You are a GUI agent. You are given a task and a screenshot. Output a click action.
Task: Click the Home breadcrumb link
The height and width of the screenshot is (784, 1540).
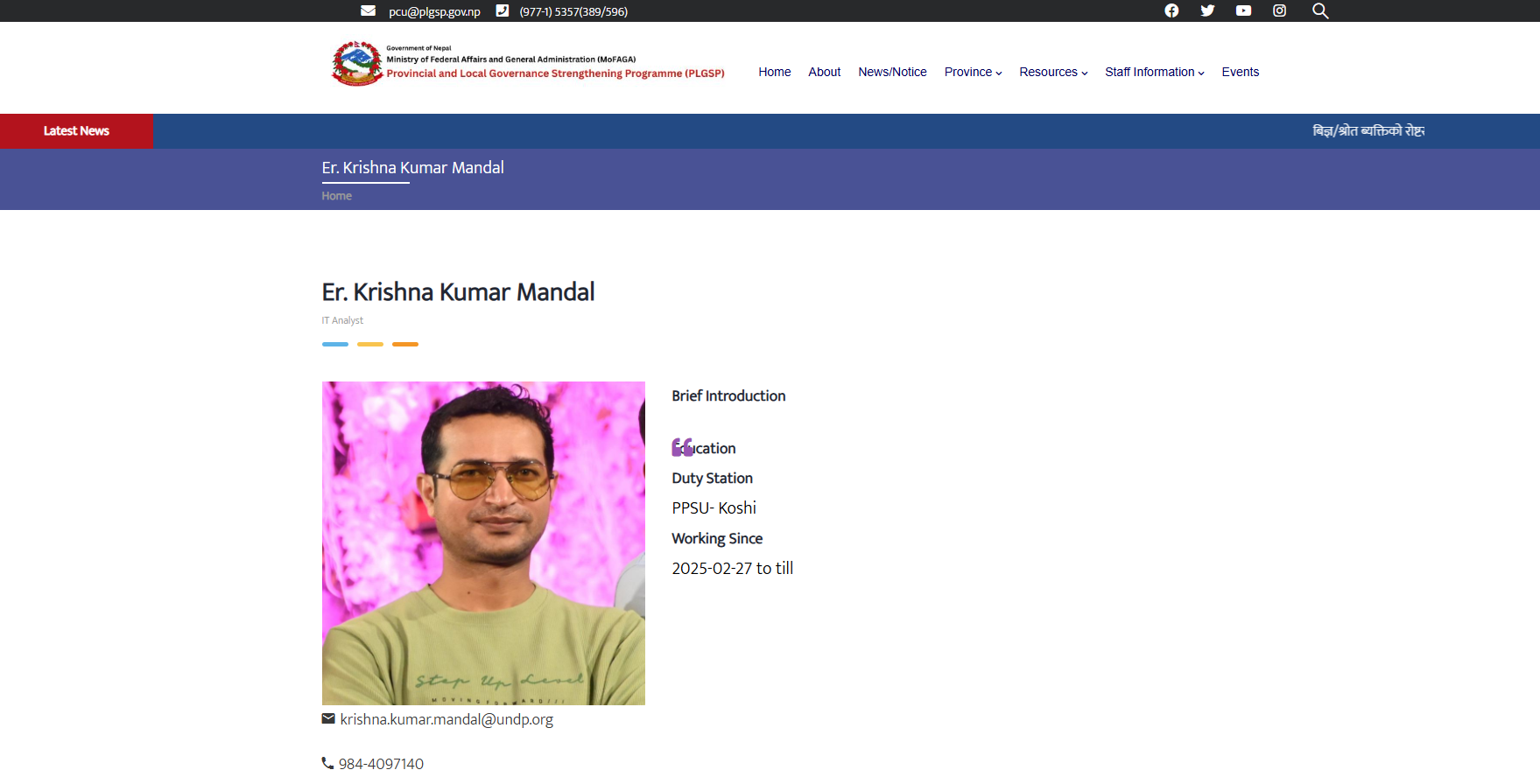click(x=336, y=196)
